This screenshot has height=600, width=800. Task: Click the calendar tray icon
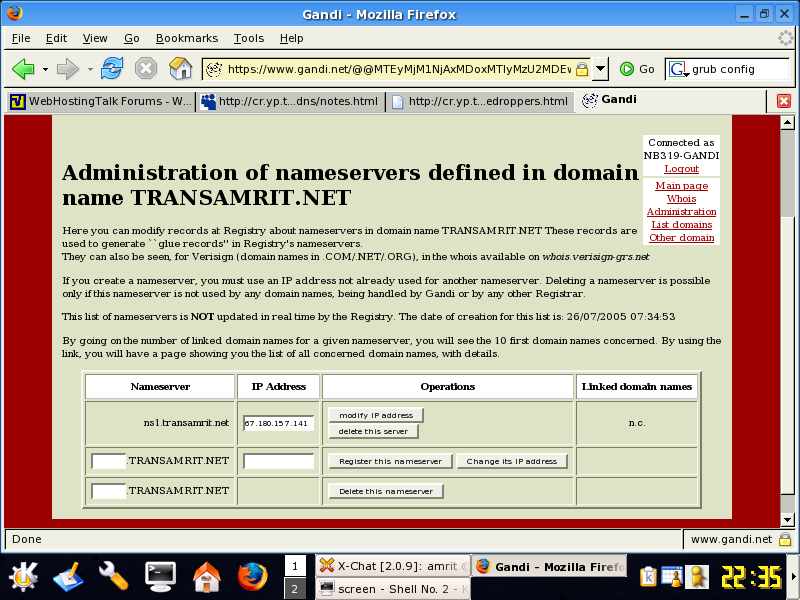(672, 577)
